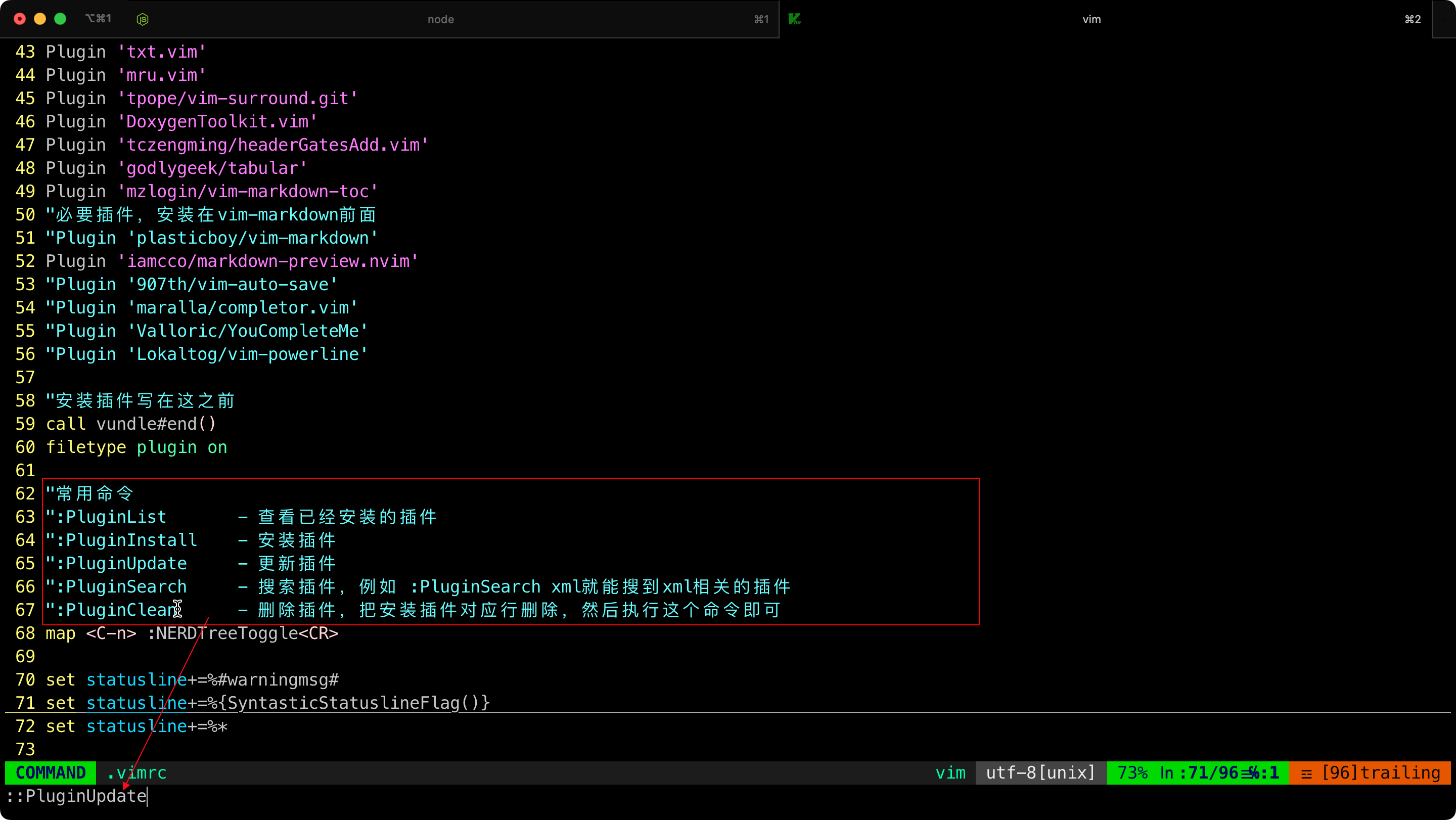Click the Node.js icon in first tab
The width and height of the screenshot is (1456, 820).
143,19
